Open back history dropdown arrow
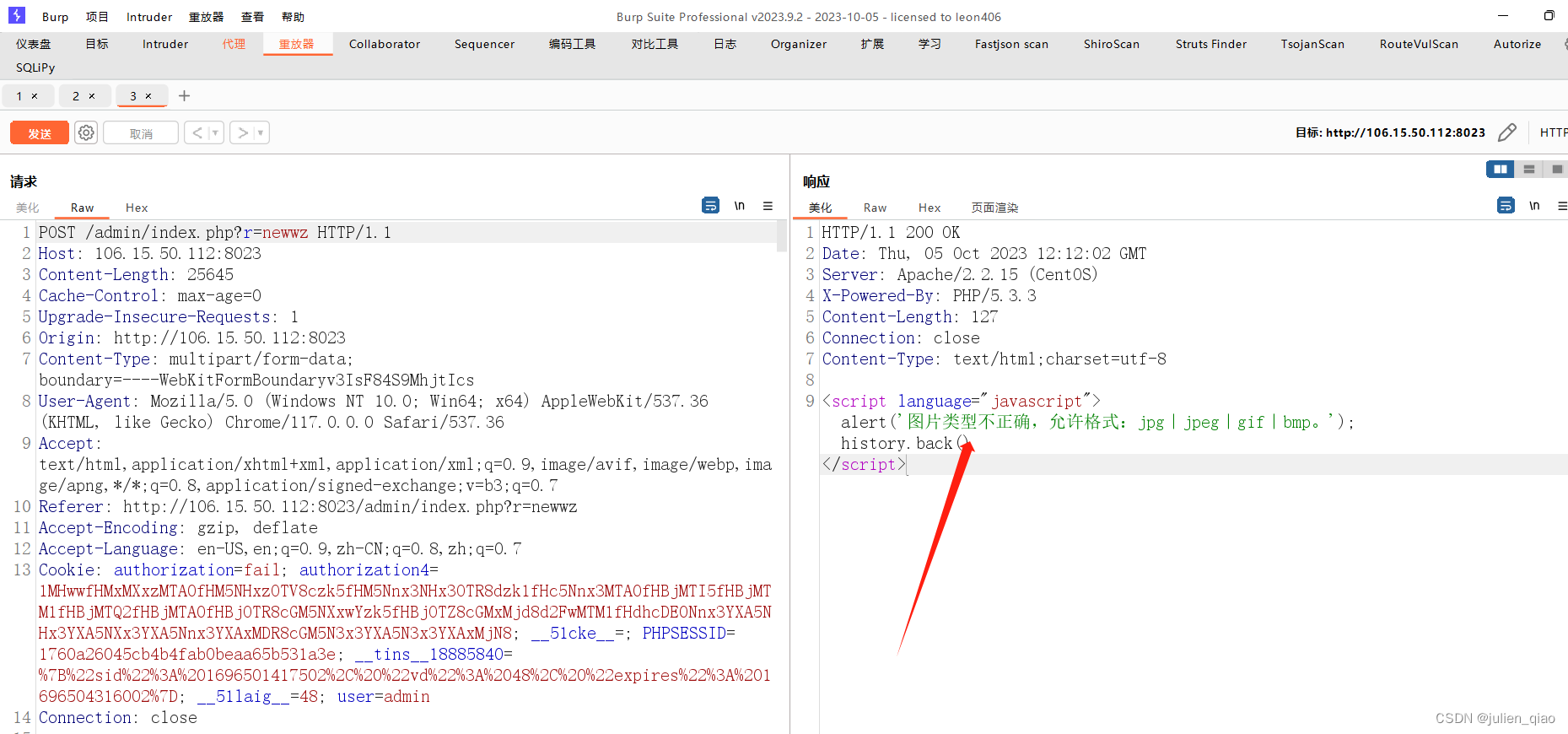Image resolution: width=1568 pixels, height=734 pixels. click(216, 132)
